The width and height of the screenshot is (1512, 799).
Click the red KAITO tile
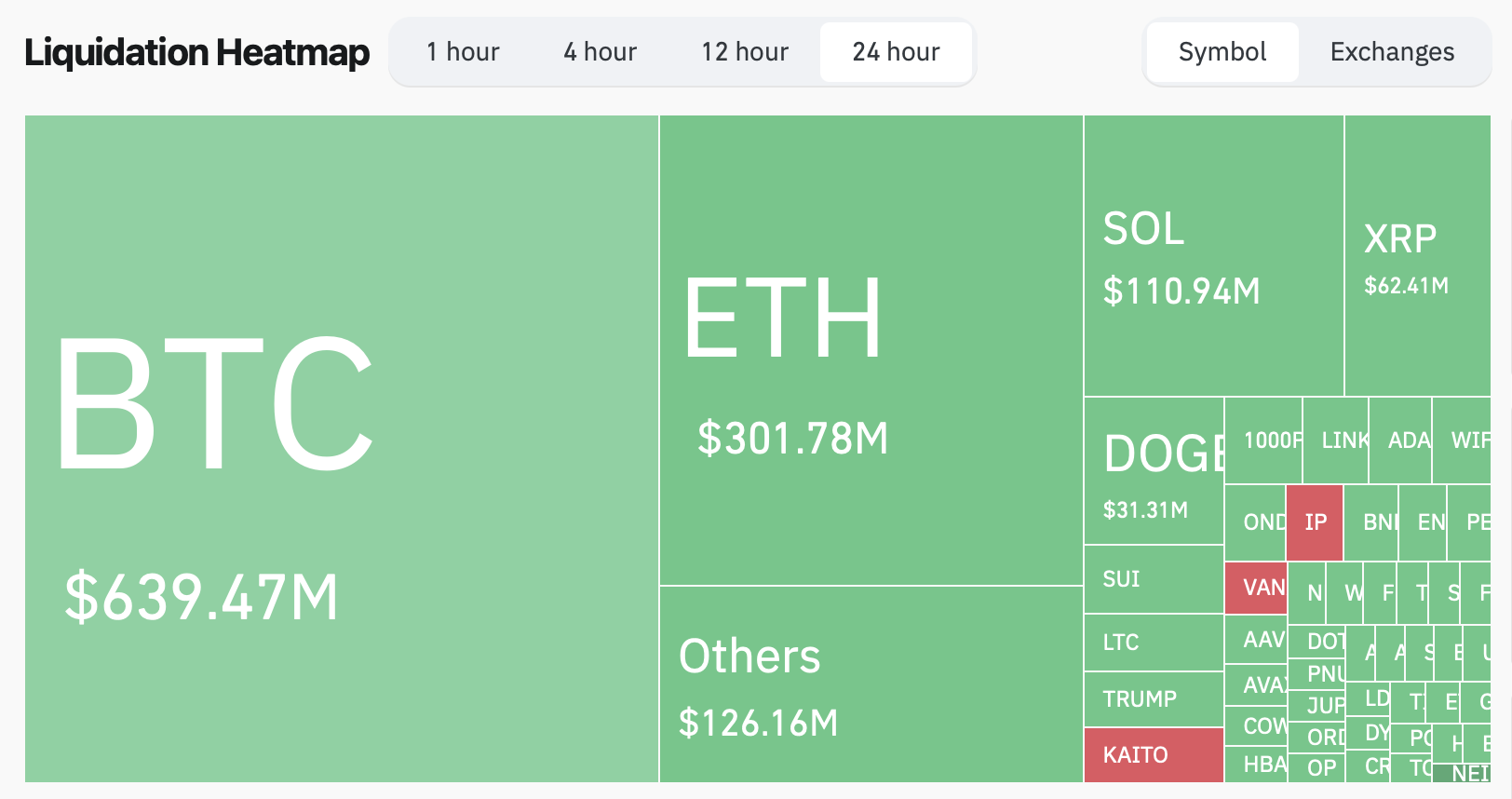(x=1154, y=755)
